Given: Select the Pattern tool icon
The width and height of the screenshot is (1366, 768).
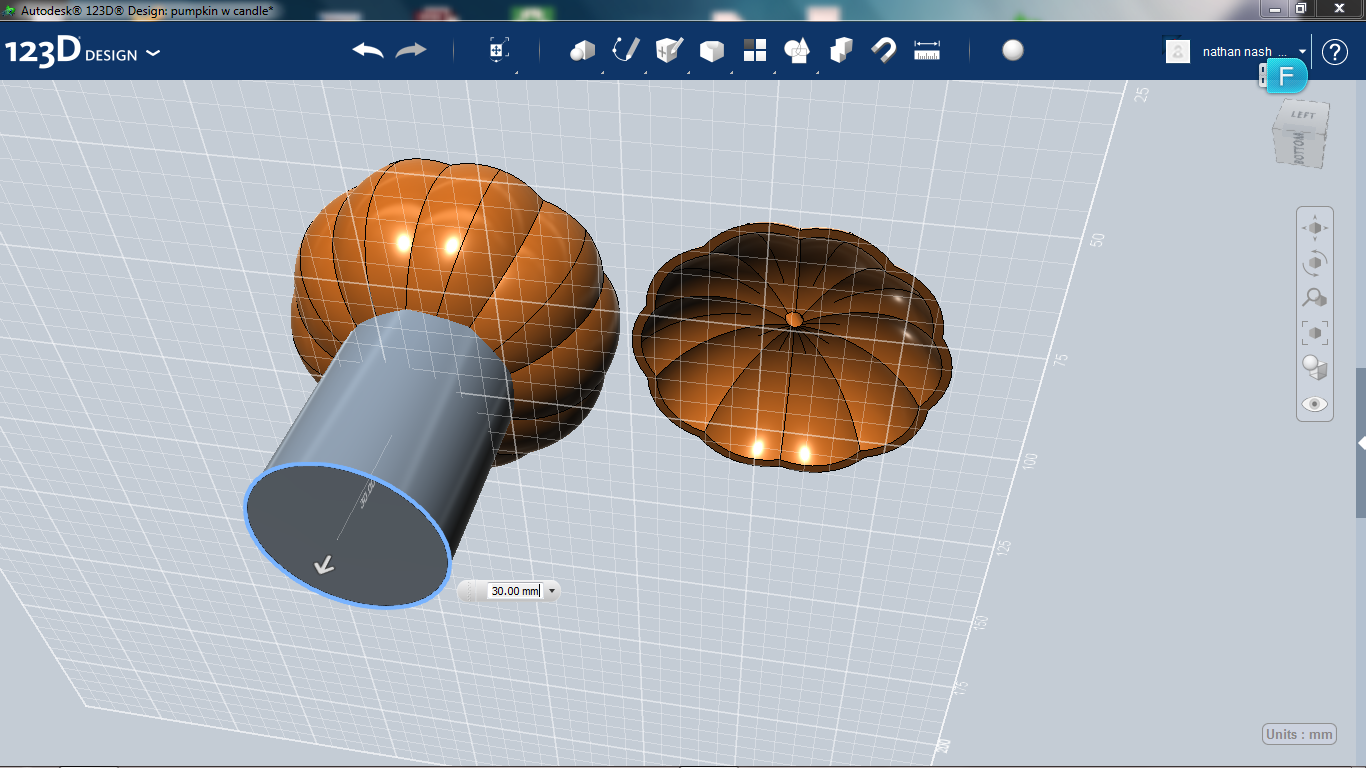Looking at the screenshot, I should (754, 50).
